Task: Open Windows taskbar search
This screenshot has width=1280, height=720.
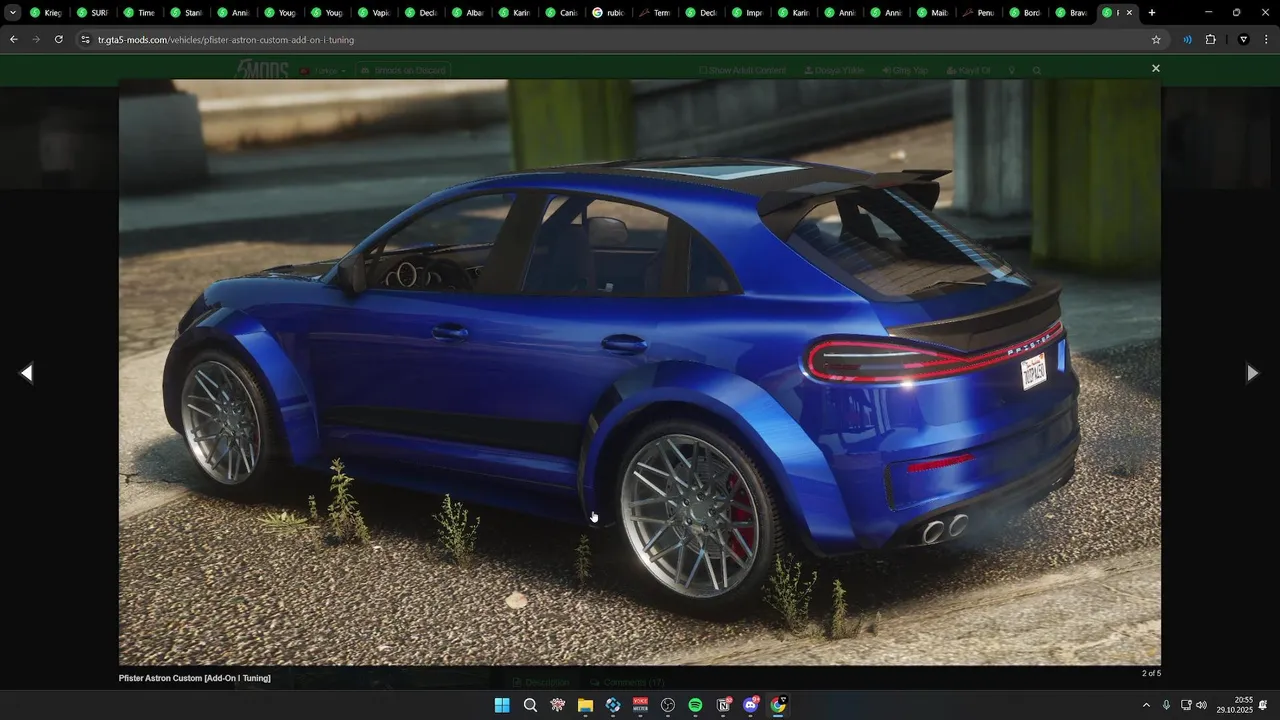Action: click(530, 705)
